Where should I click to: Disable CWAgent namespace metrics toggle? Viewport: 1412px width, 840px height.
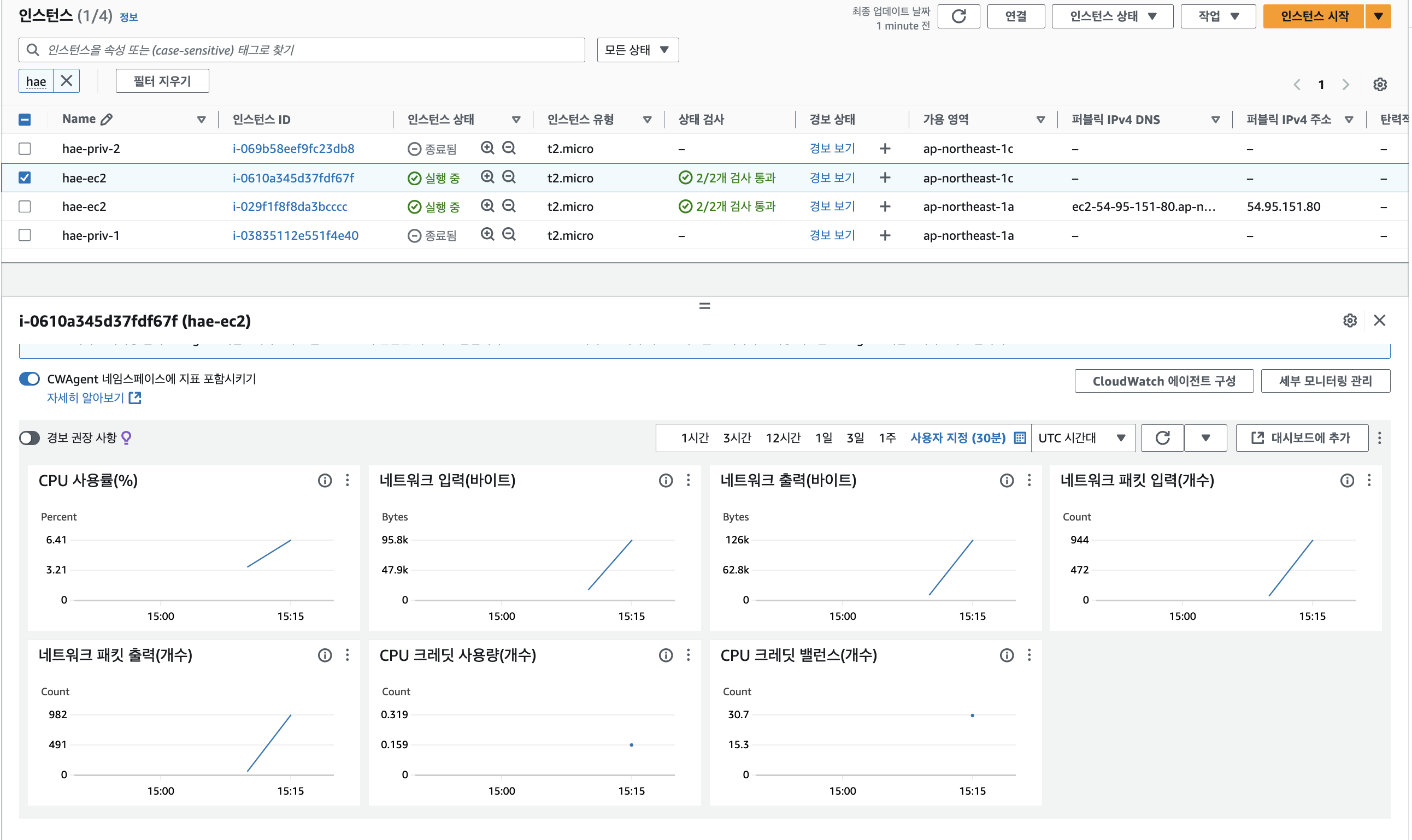(x=30, y=378)
